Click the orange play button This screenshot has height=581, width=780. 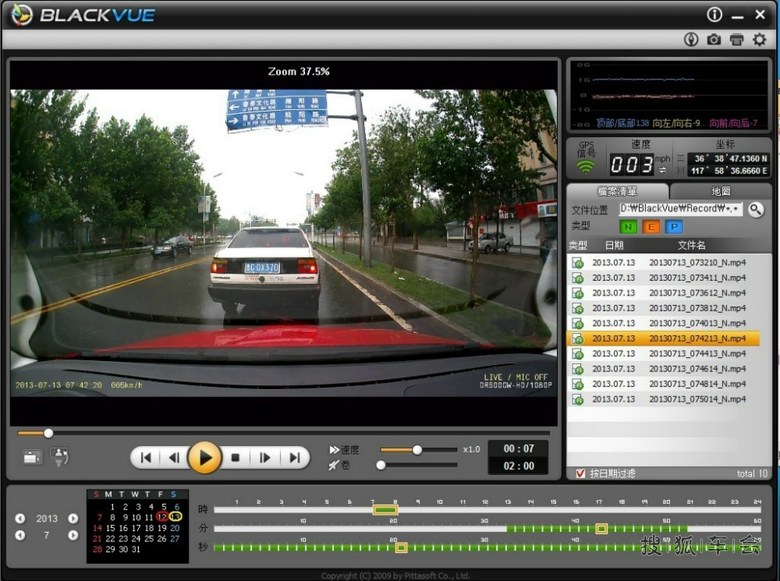pyautogui.click(x=204, y=458)
